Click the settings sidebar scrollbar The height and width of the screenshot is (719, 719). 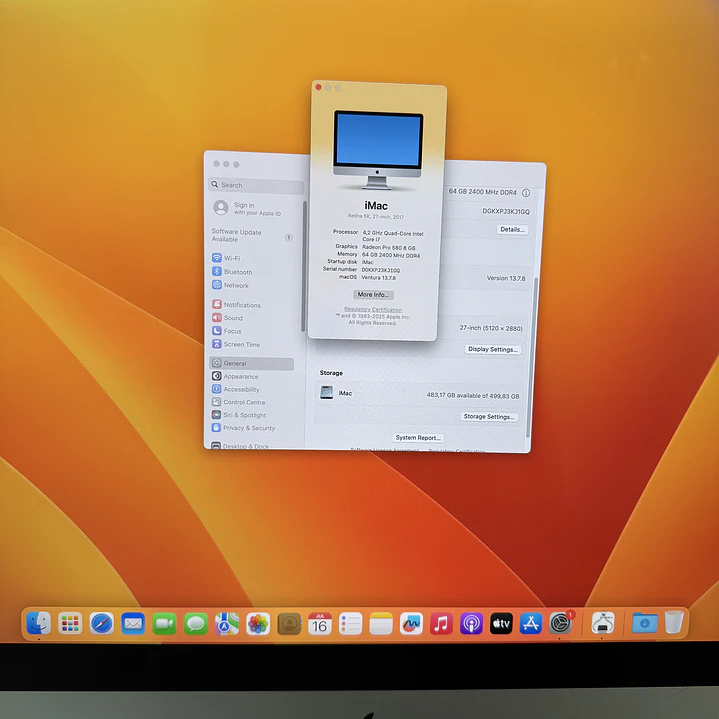coord(303,266)
